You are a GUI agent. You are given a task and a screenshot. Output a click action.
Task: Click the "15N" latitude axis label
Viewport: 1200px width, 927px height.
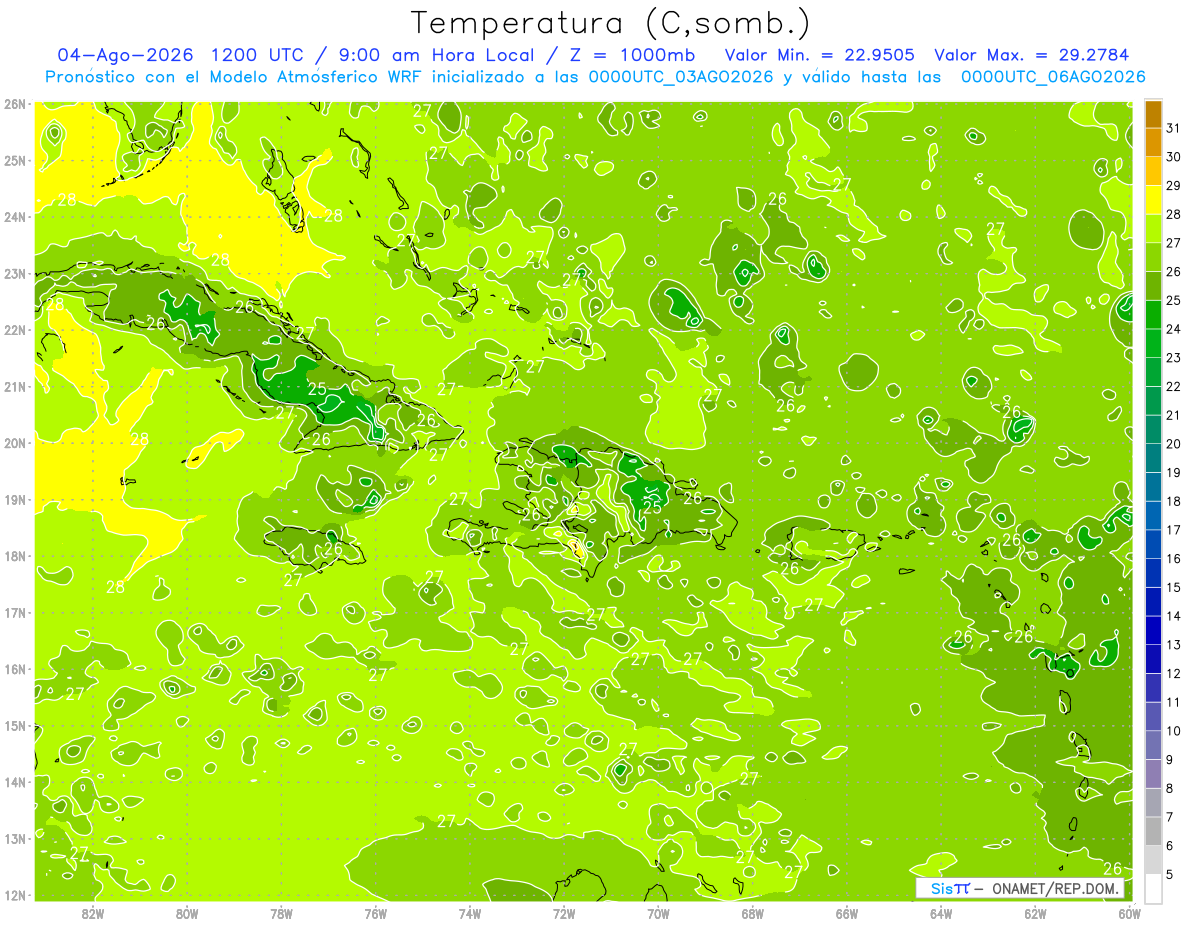click(15, 726)
